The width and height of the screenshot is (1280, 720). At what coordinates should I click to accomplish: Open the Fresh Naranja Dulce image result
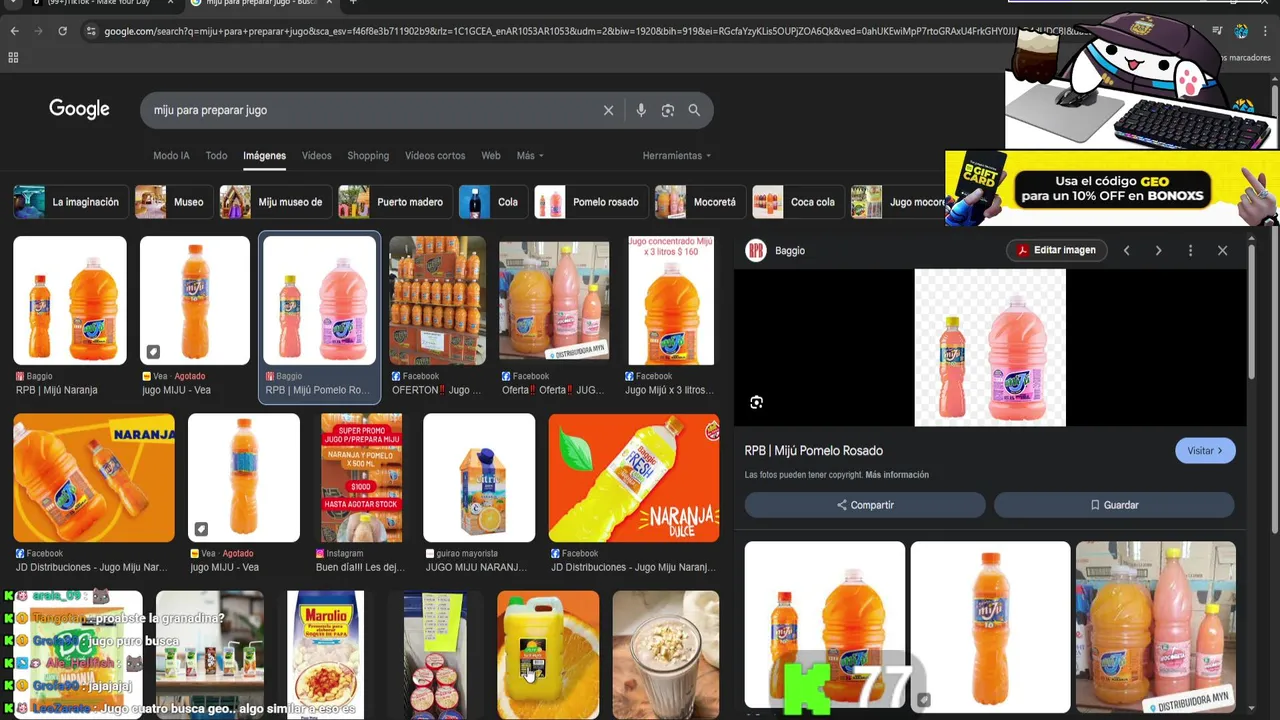coord(634,478)
